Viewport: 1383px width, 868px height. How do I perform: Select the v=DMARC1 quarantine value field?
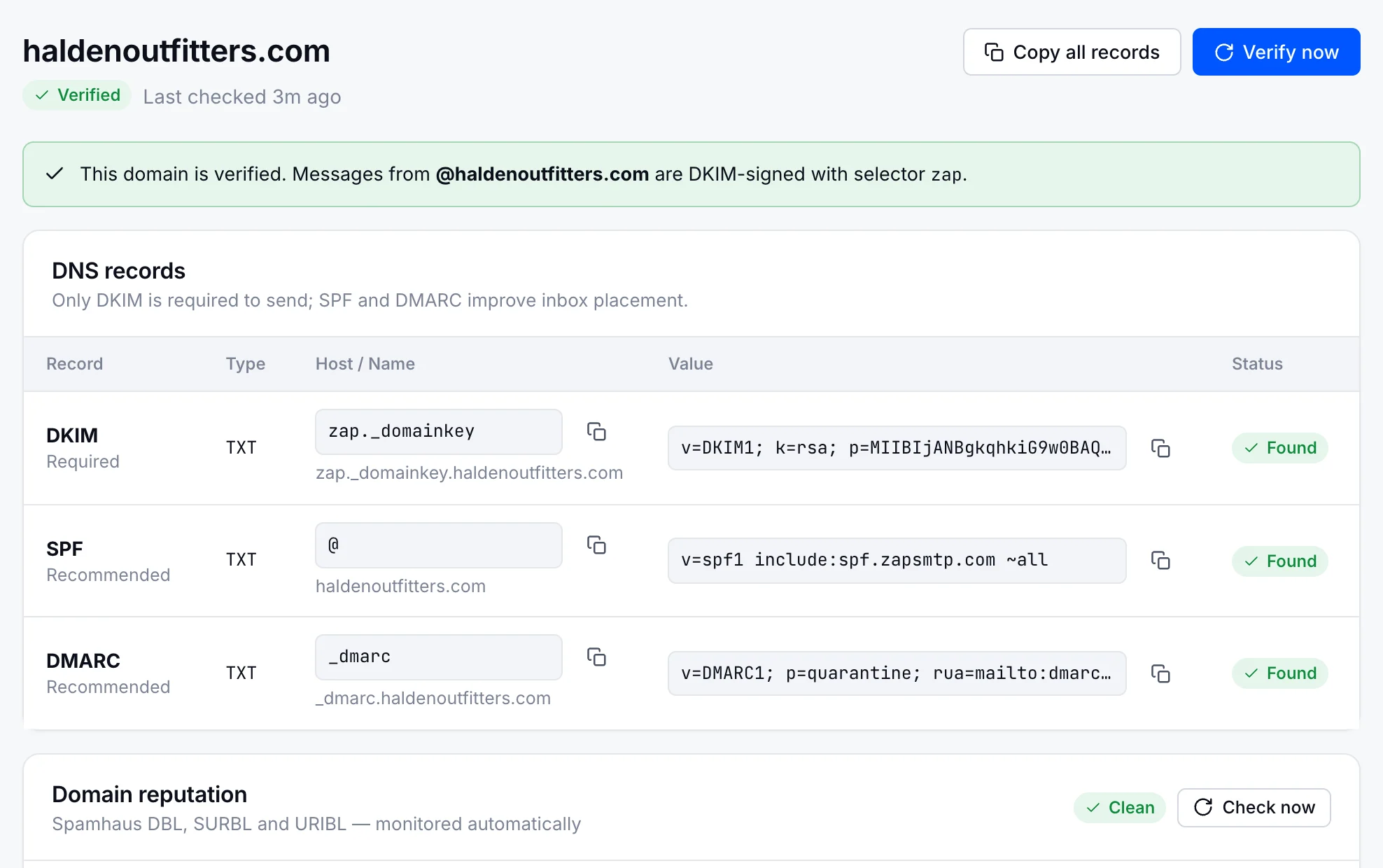[897, 673]
